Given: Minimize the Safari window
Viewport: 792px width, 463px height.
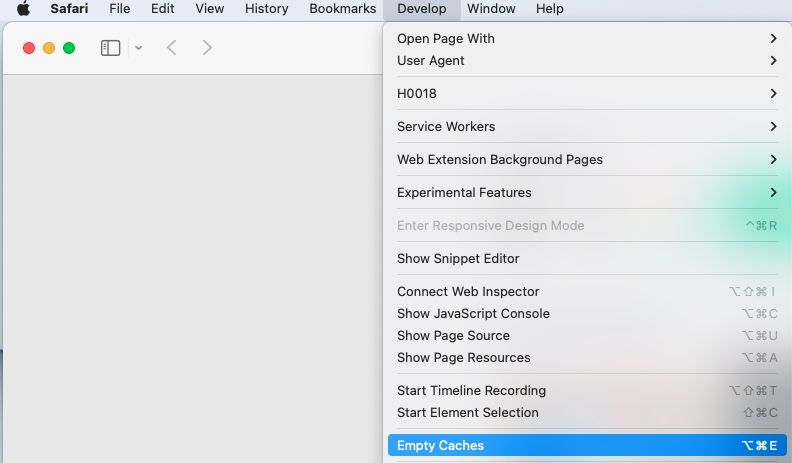Looking at the screenshot, I should (x=49, y=48).
